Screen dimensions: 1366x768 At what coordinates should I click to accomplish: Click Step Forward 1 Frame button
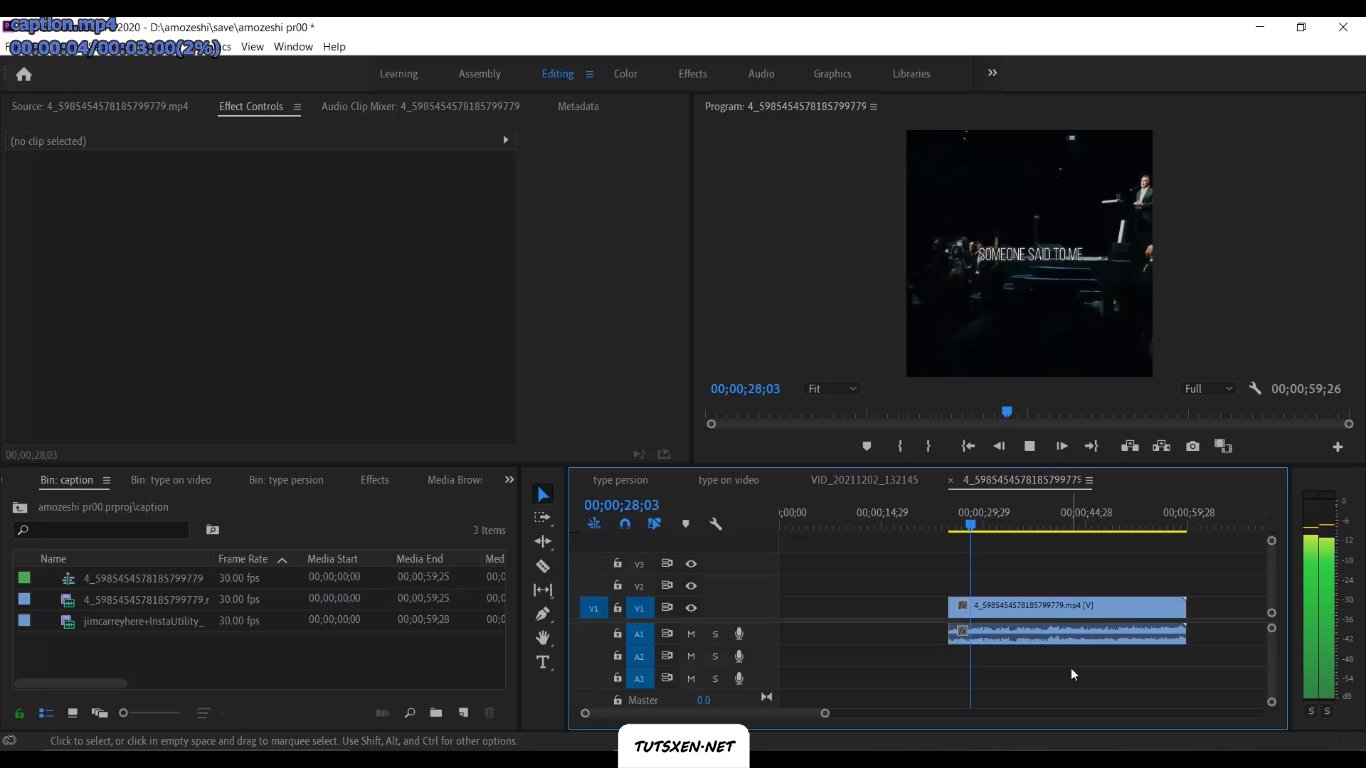(1062, 446)
